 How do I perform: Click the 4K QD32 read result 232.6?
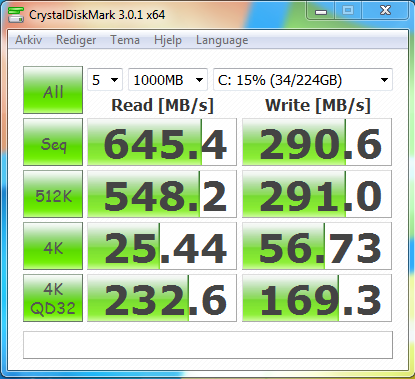(162, 298)
